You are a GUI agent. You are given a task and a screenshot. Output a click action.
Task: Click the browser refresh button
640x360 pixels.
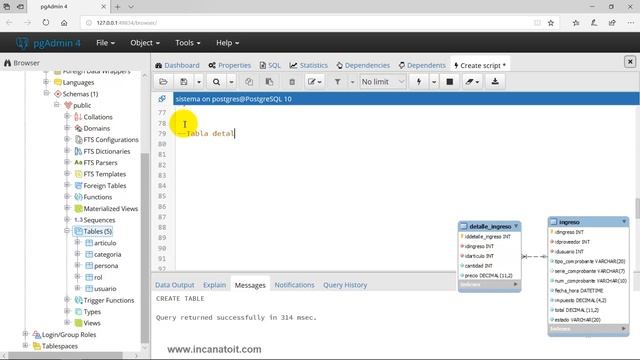tap(46, 22)
